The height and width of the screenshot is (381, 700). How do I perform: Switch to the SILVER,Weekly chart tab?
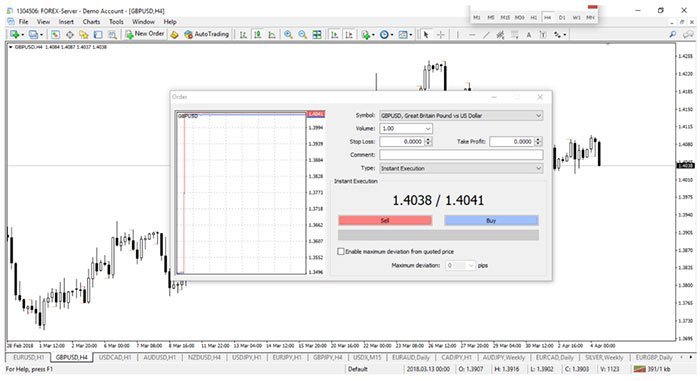(x=604, y=358)
